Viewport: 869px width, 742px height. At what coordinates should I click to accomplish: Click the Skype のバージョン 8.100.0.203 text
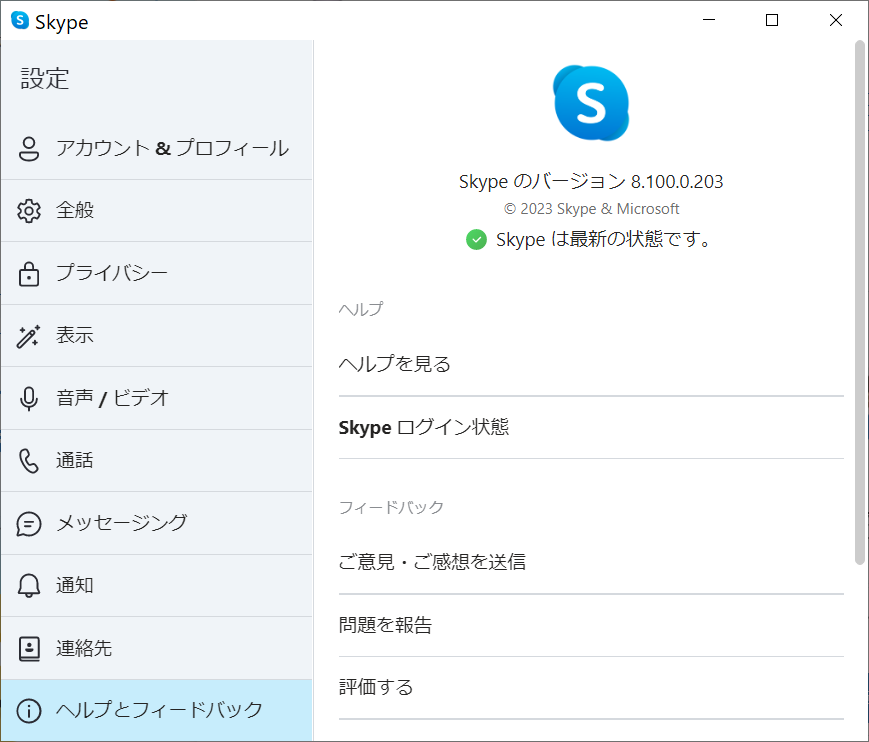pos(591,181)
